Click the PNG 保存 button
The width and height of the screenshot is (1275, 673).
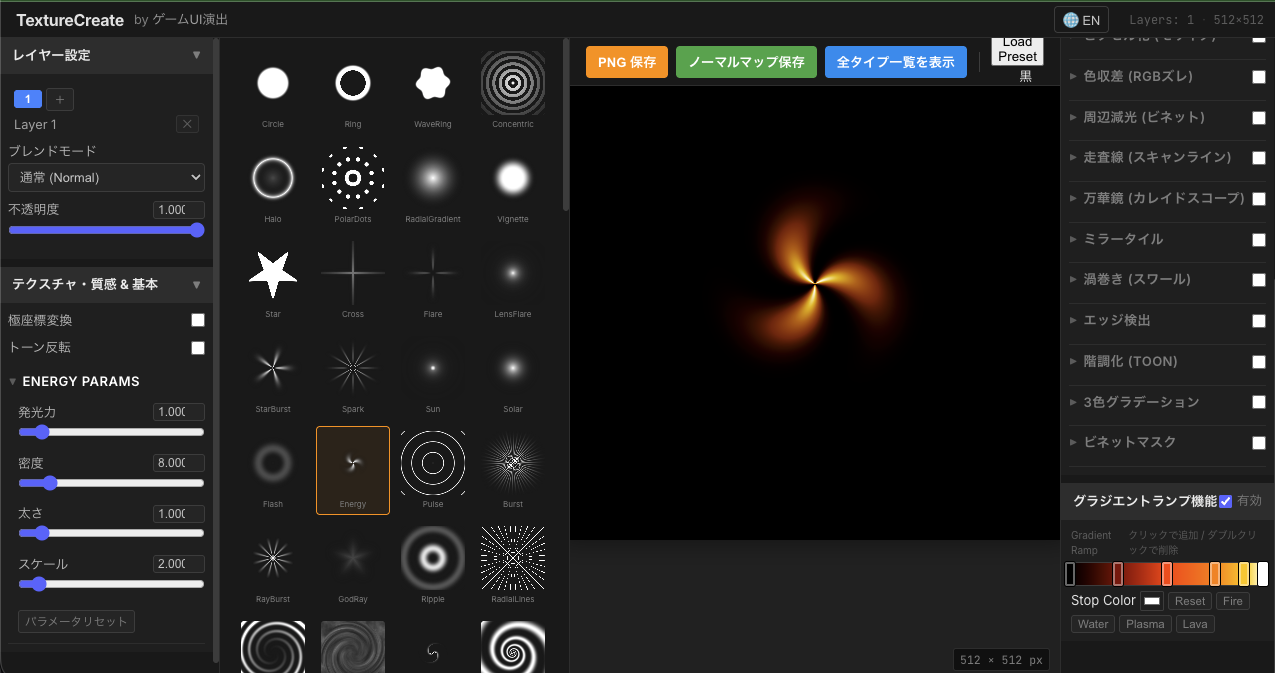tap(627, 62)
